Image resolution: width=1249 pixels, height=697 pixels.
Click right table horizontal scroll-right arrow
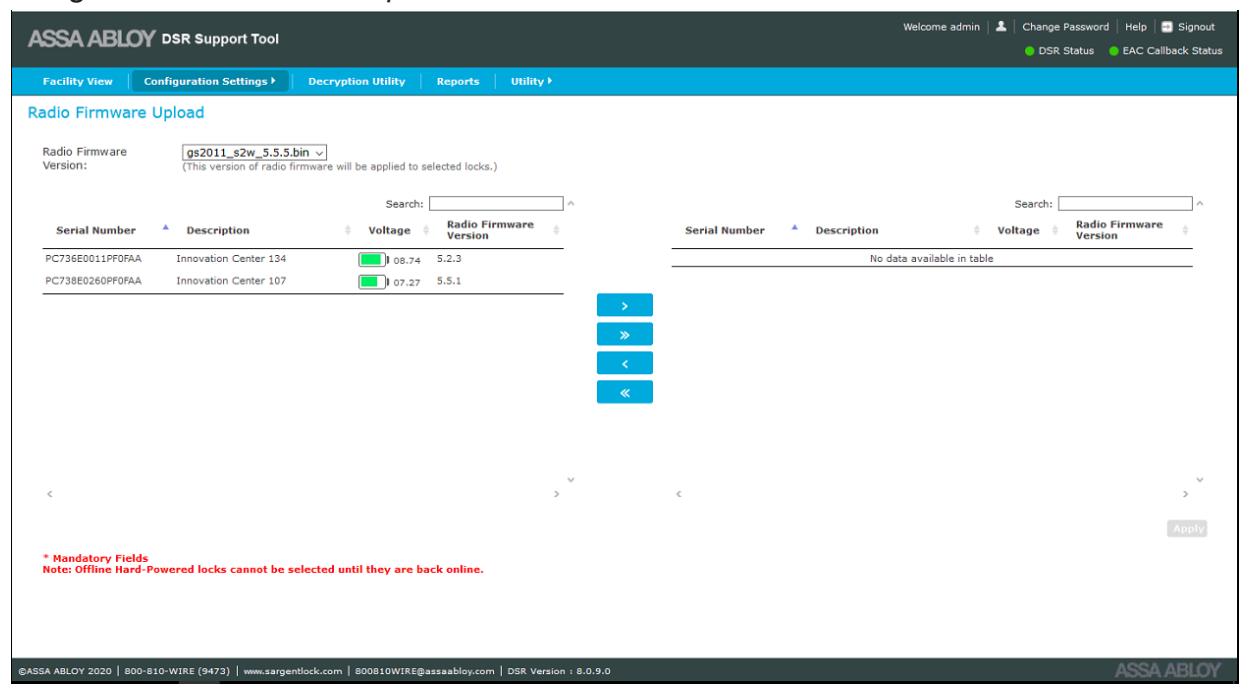pyautogui.click(x=1187, y=495)
